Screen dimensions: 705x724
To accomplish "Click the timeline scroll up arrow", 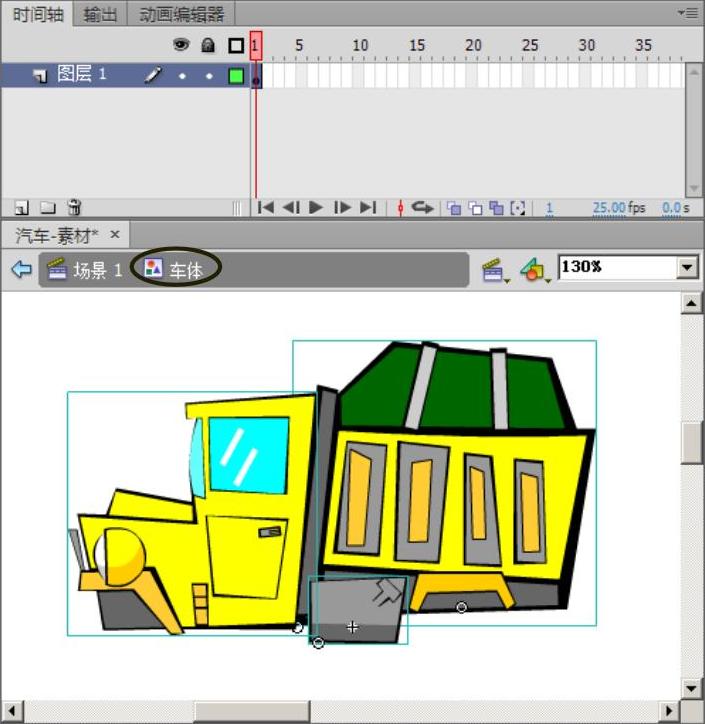I will coord(693,71).
